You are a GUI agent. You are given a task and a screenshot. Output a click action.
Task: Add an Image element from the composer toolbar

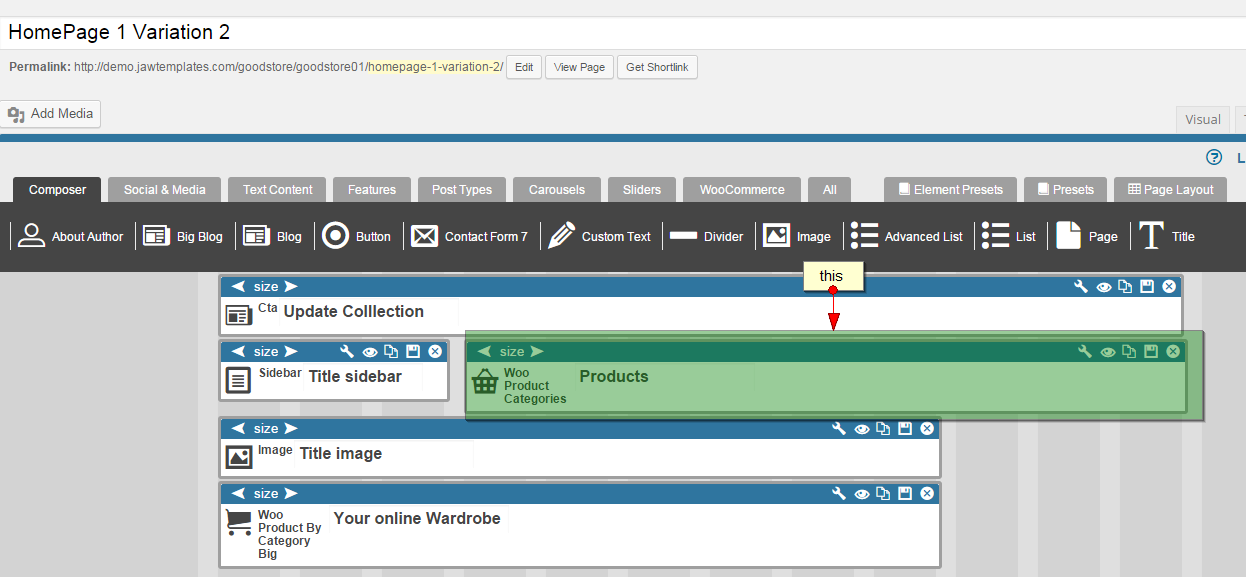(x=797, y=236)
